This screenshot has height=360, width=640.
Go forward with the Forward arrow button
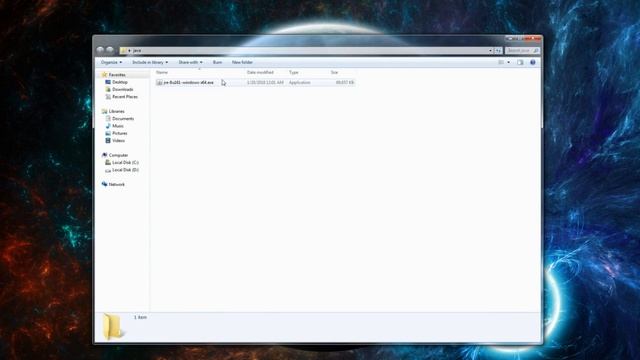(x=110, y=50)
